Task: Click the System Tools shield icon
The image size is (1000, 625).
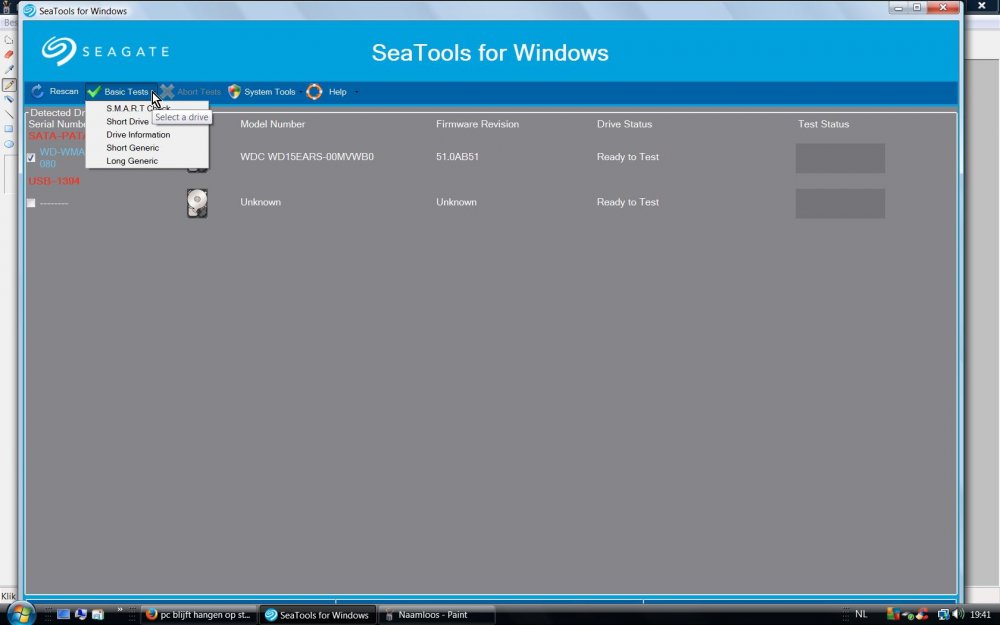Action: 234,92
